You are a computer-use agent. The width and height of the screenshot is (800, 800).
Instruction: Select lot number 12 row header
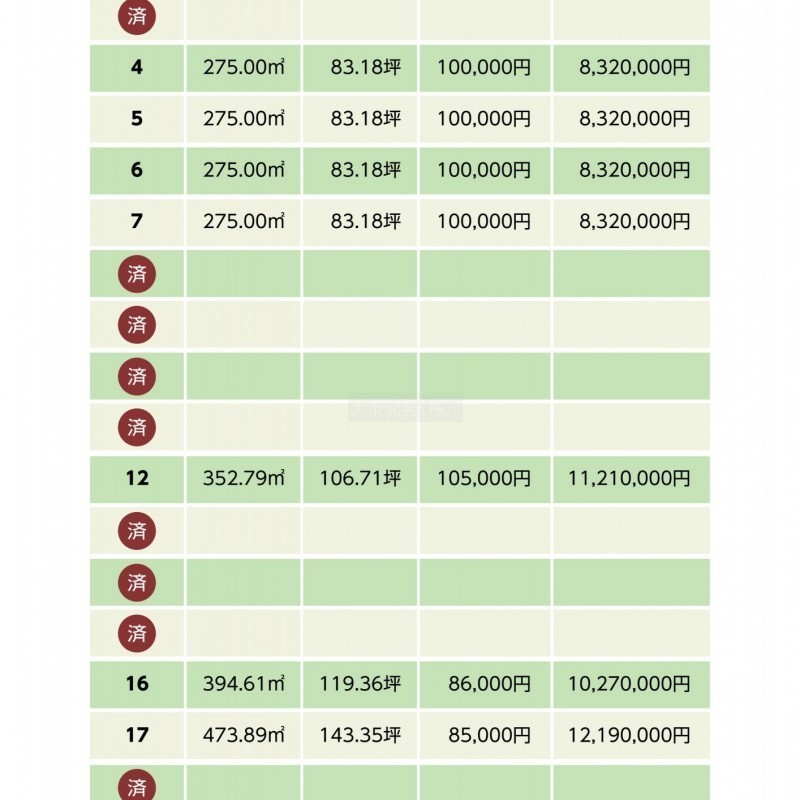pyautogui.click(x=137, y=479)
